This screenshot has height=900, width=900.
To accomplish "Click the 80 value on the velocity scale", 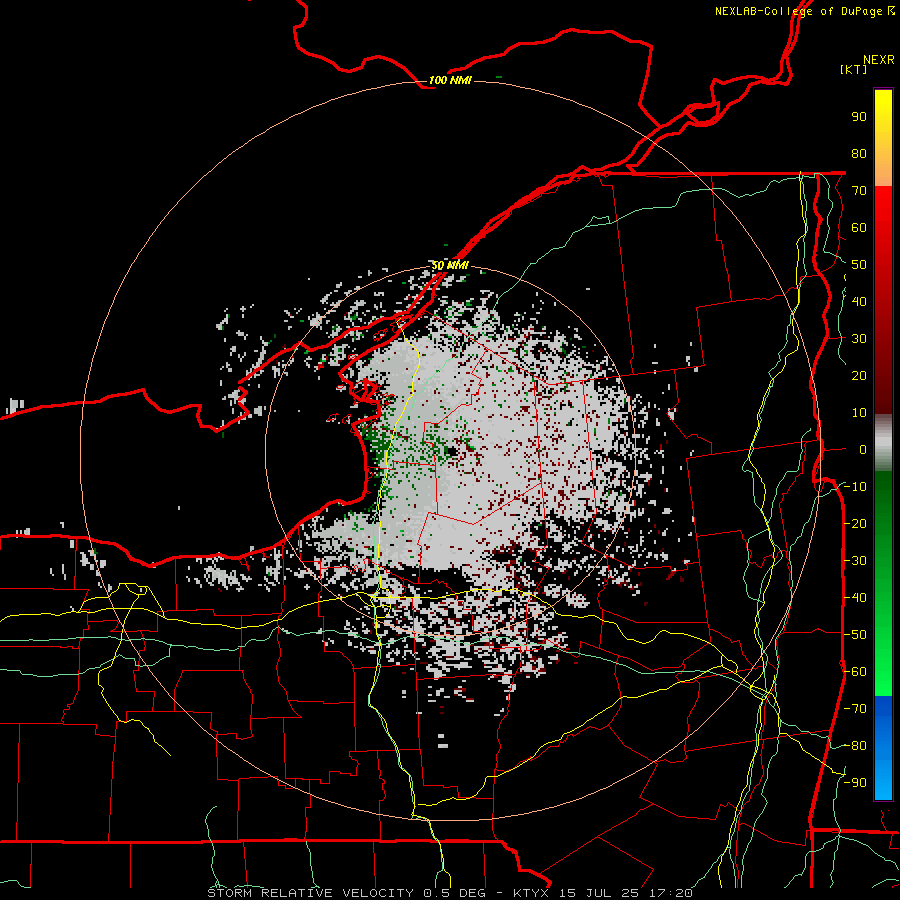I will (859, 154).
